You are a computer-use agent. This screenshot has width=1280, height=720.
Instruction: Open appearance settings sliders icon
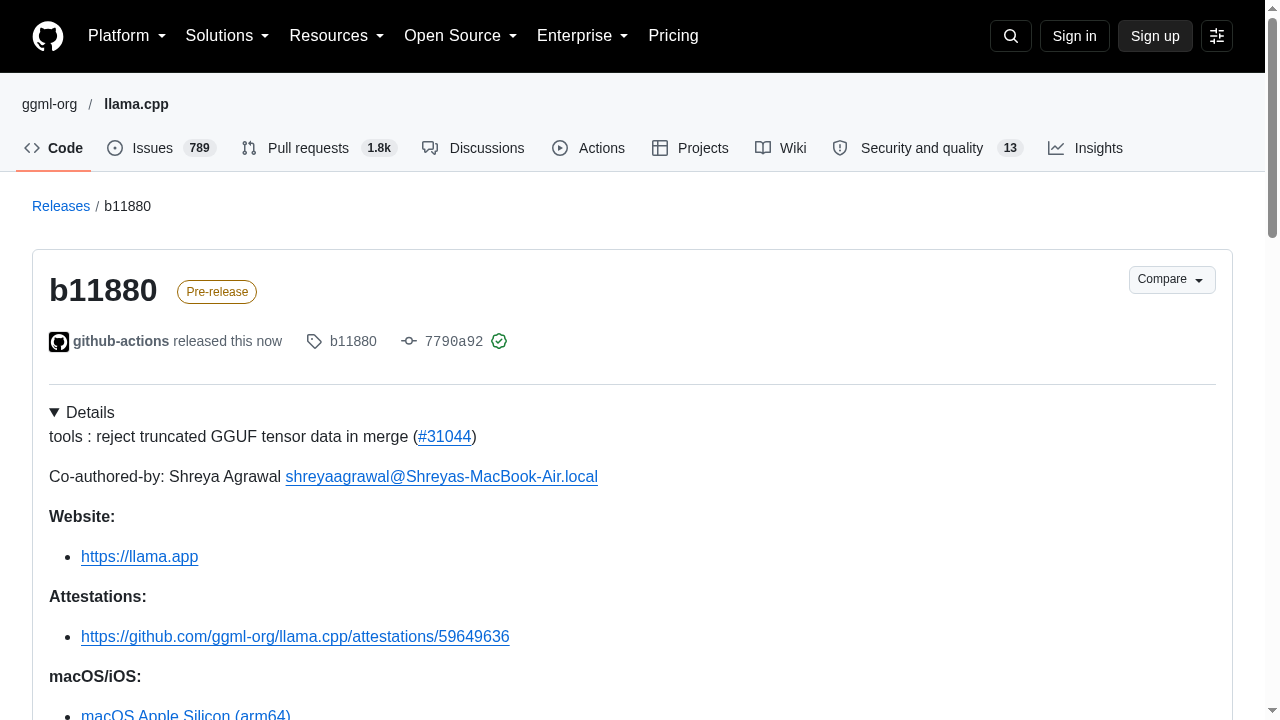click(x=1217, y=36)
